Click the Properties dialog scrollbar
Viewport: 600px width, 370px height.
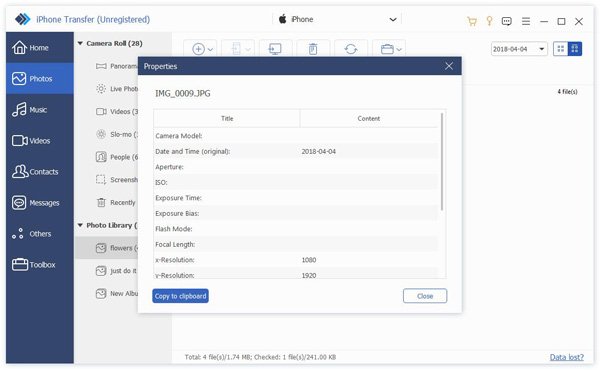pos(442,161)
